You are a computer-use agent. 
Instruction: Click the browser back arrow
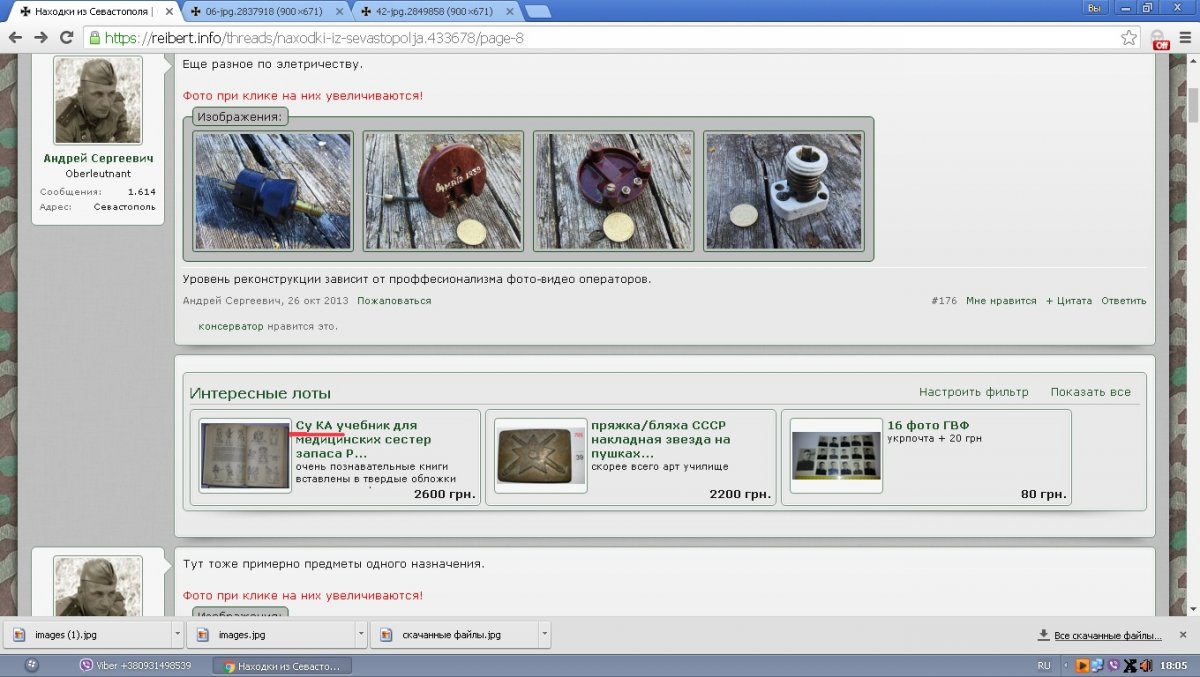coord(15,37)
